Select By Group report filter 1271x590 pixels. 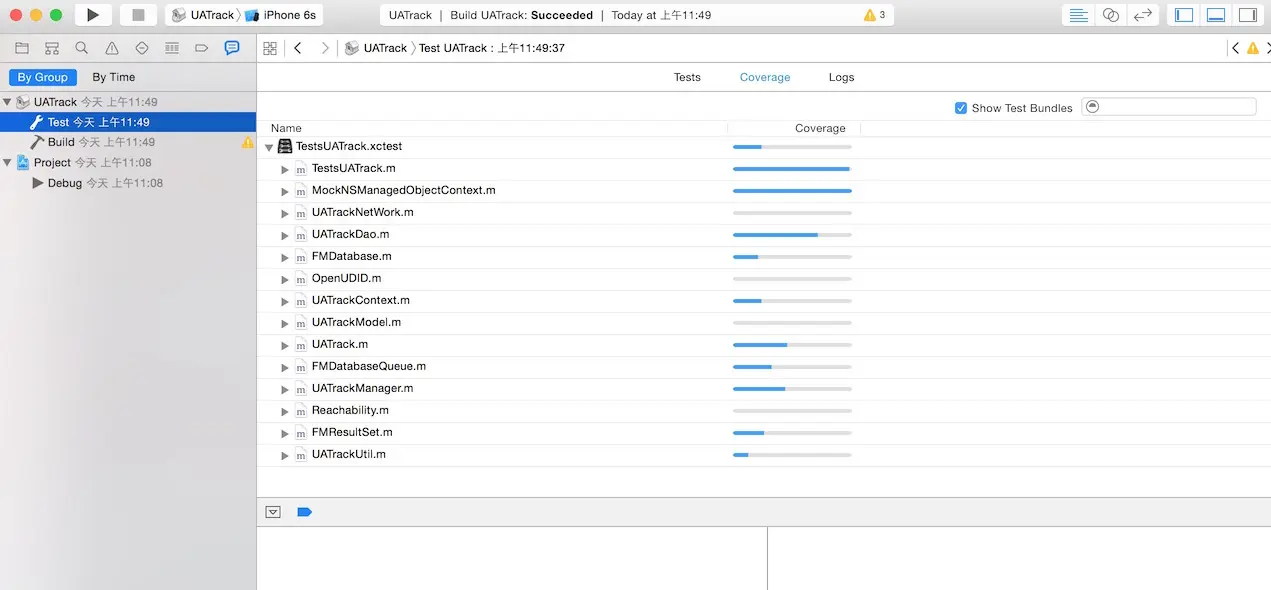click(43, 77)
